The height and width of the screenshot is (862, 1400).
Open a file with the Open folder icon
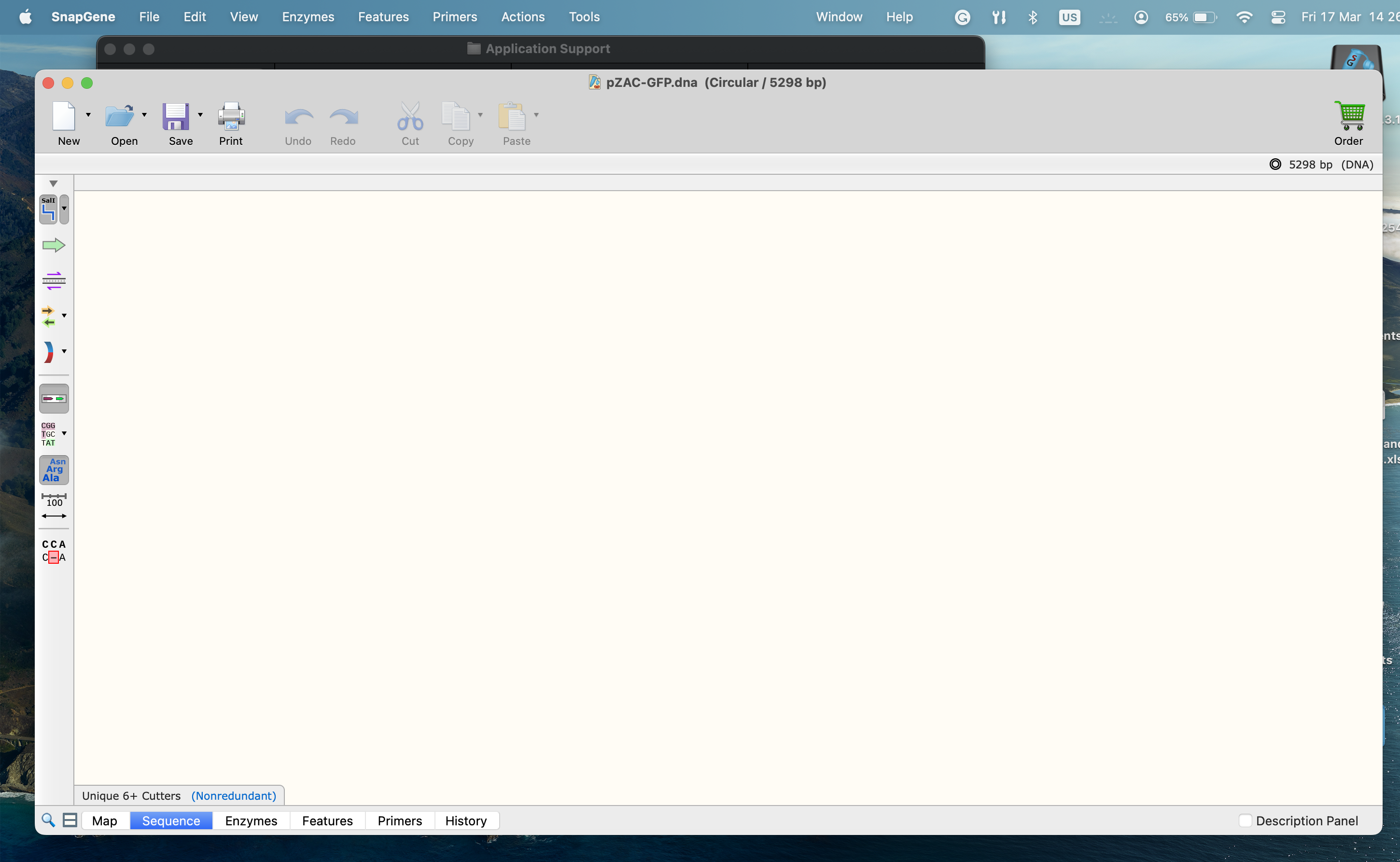click(x=119, y=116)
